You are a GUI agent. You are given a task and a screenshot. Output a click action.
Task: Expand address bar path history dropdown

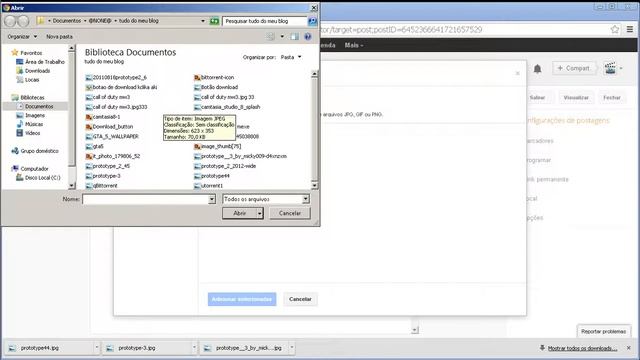[203, 21]
